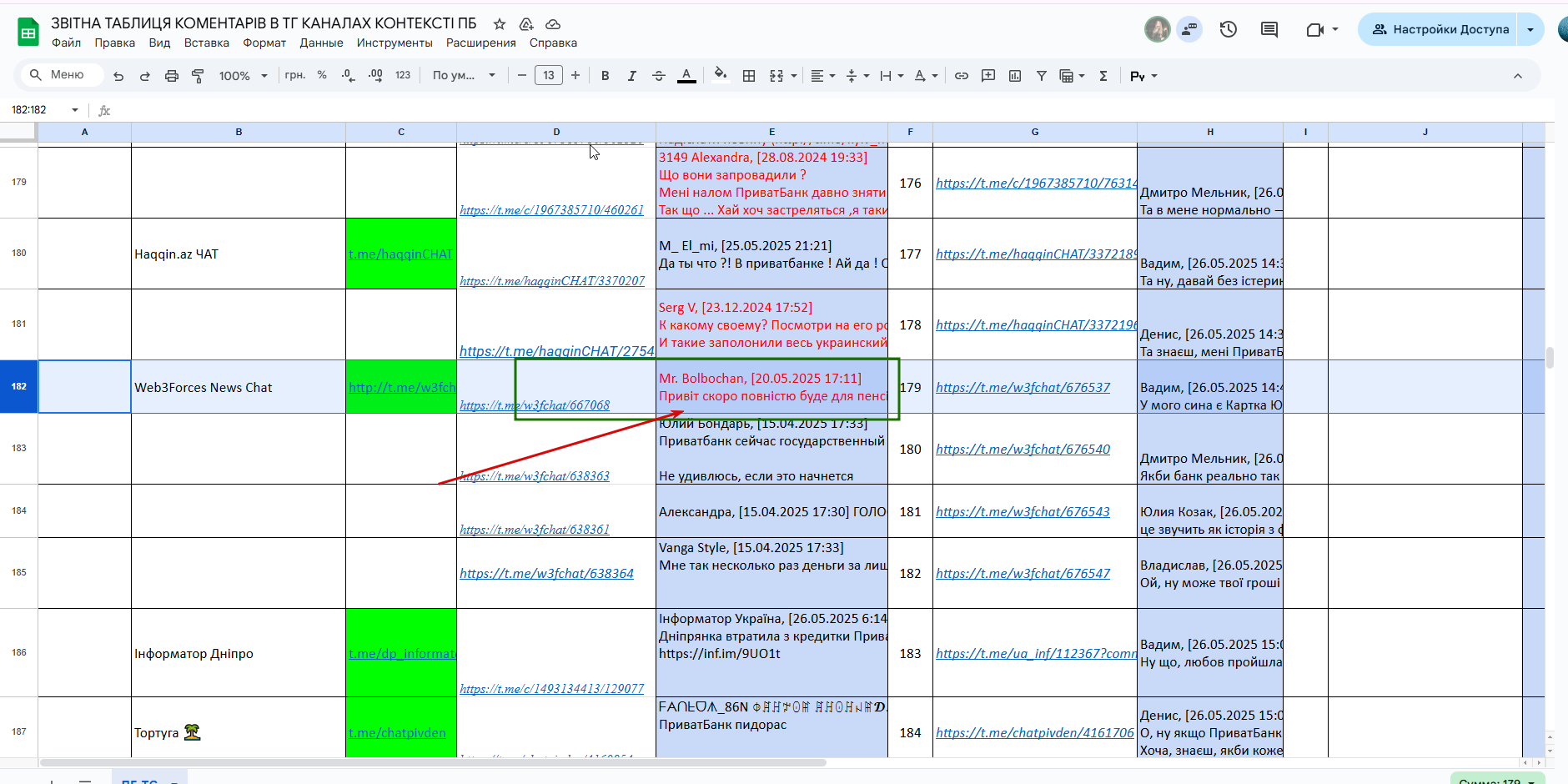Open the Вид menu
This screenshot has width=1568, height=784.
pos(159,43)
